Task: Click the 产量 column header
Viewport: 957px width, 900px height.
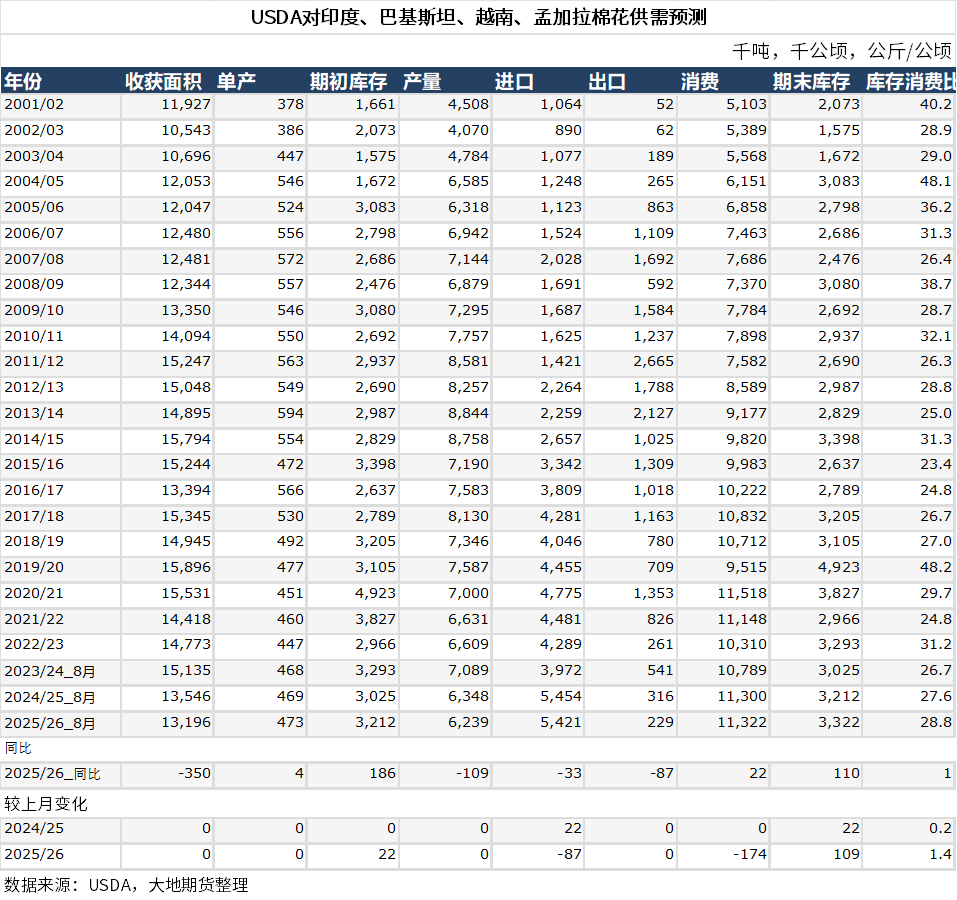Action: coord(422,81)
